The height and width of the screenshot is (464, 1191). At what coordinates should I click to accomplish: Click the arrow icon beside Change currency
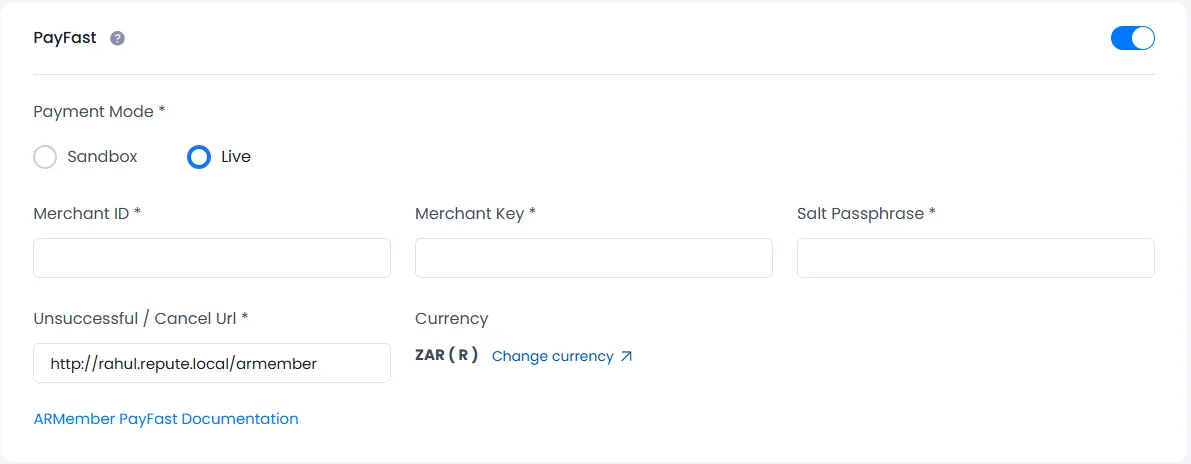[x=627, y=356]
